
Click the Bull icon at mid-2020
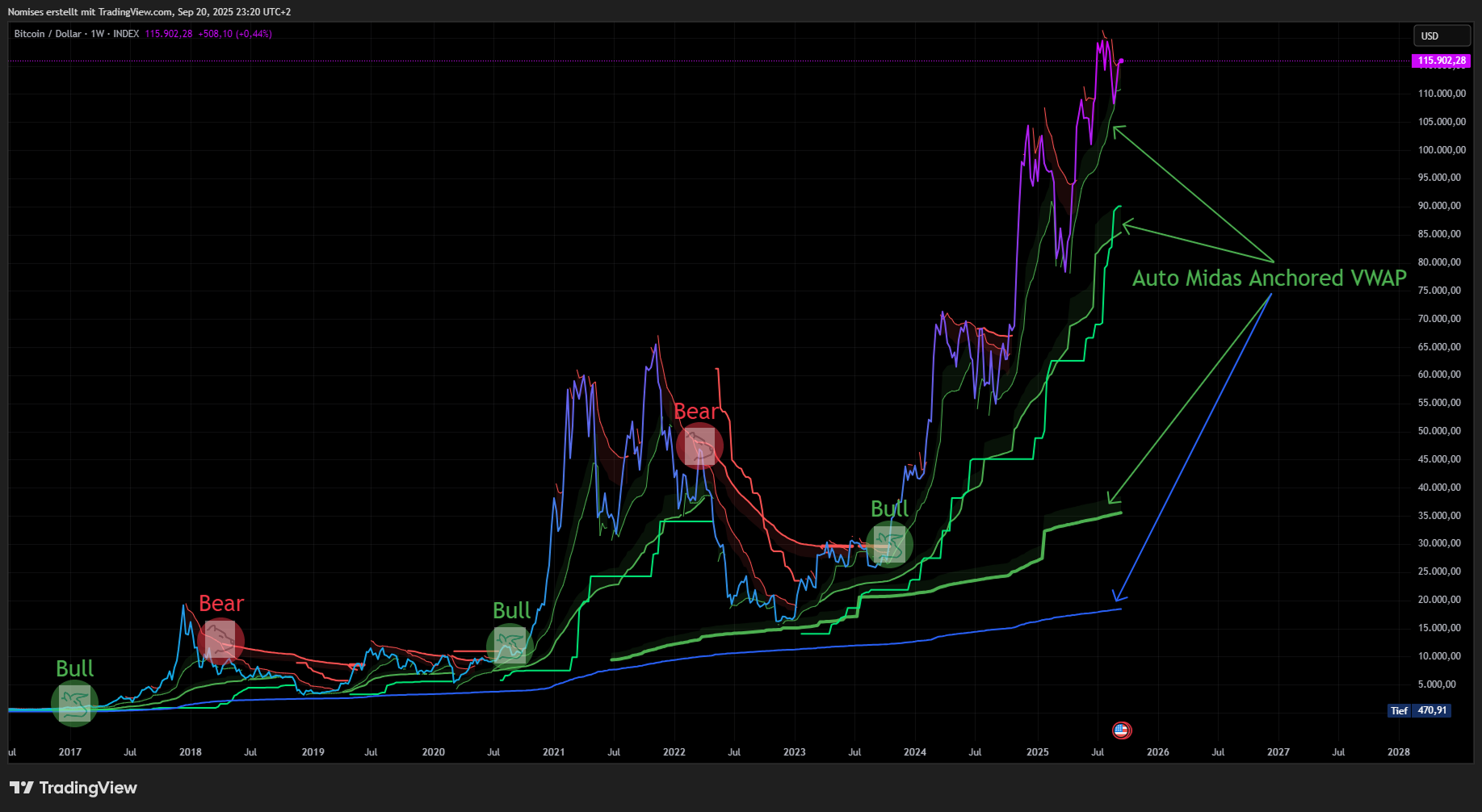coord(510,646)
